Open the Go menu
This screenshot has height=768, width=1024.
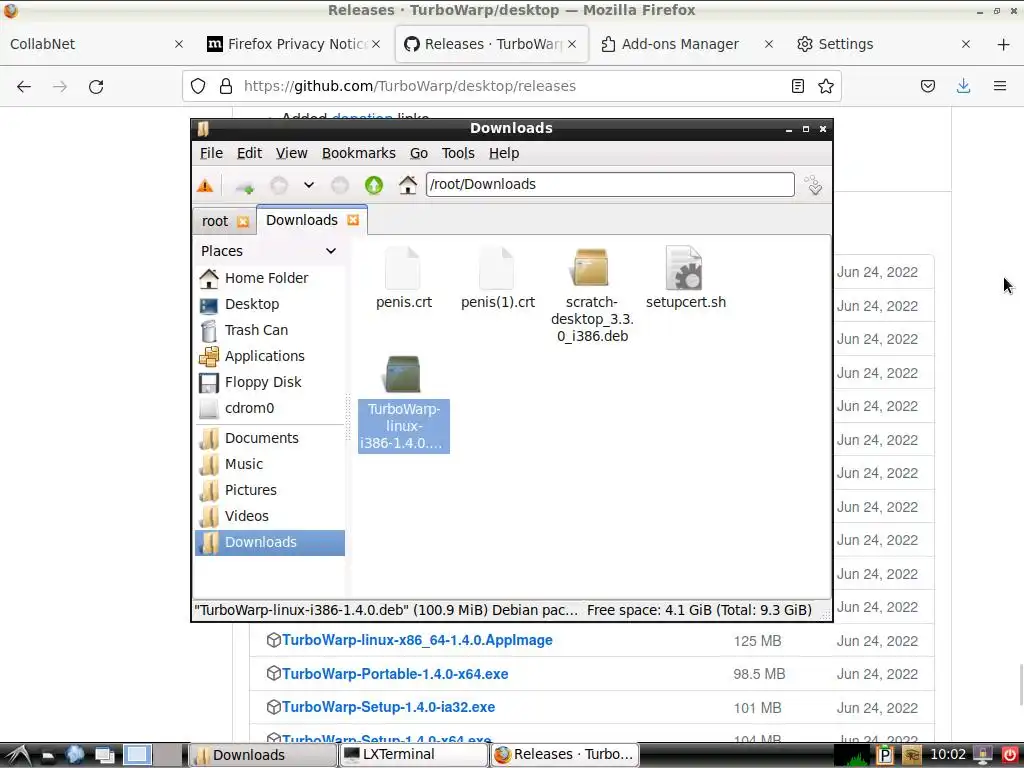click(419, 153)
